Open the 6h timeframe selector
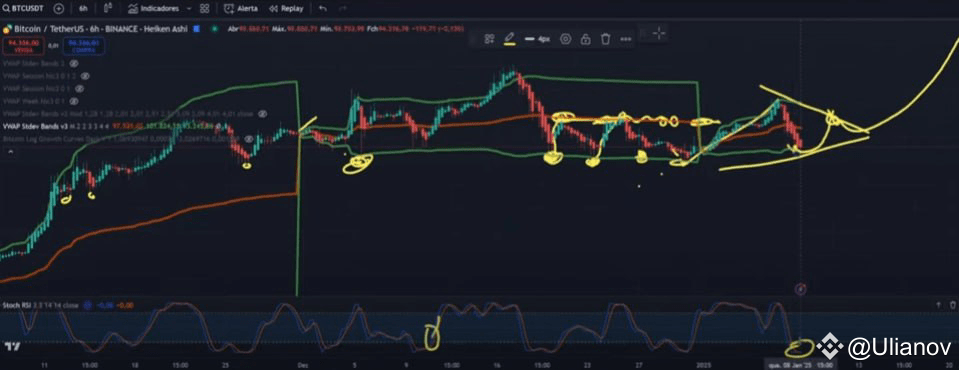 (x=83, y=9)
